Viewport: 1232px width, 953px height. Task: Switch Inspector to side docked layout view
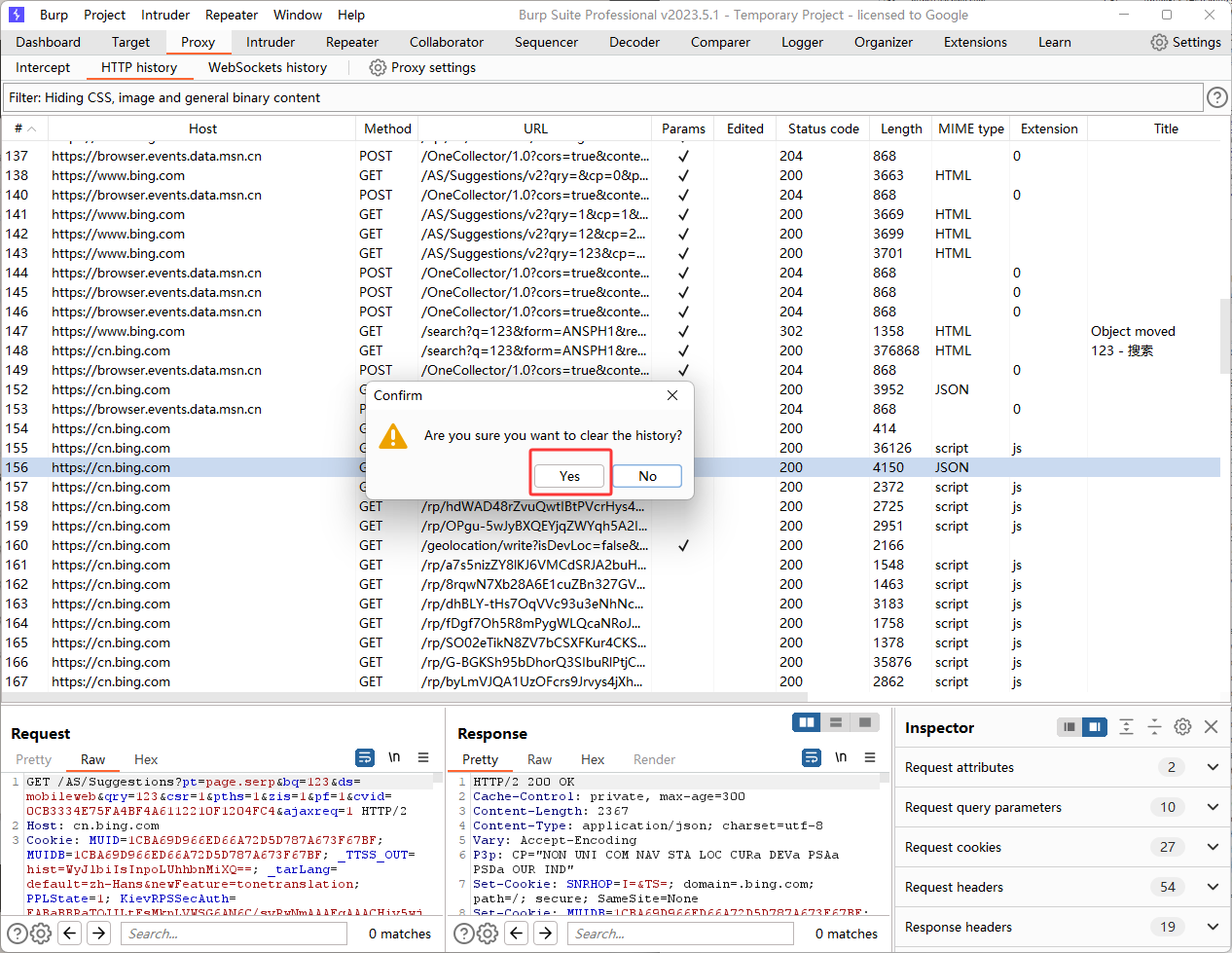[x=1095, y=727]
